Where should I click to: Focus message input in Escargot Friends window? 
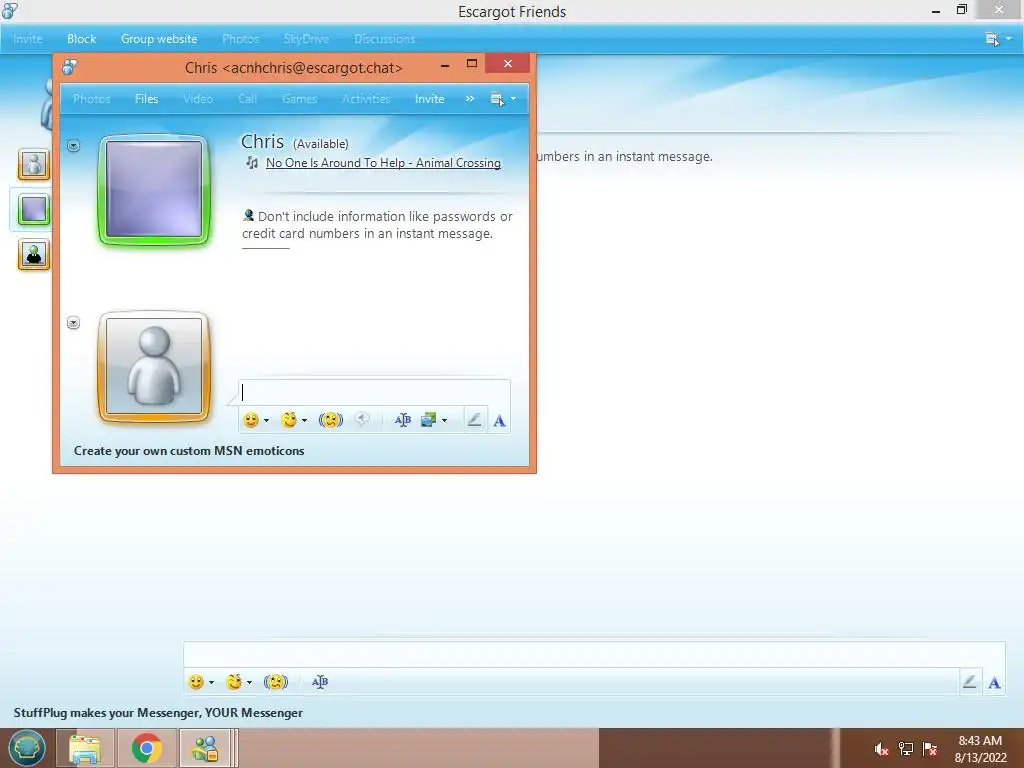(x=594, y=654)
